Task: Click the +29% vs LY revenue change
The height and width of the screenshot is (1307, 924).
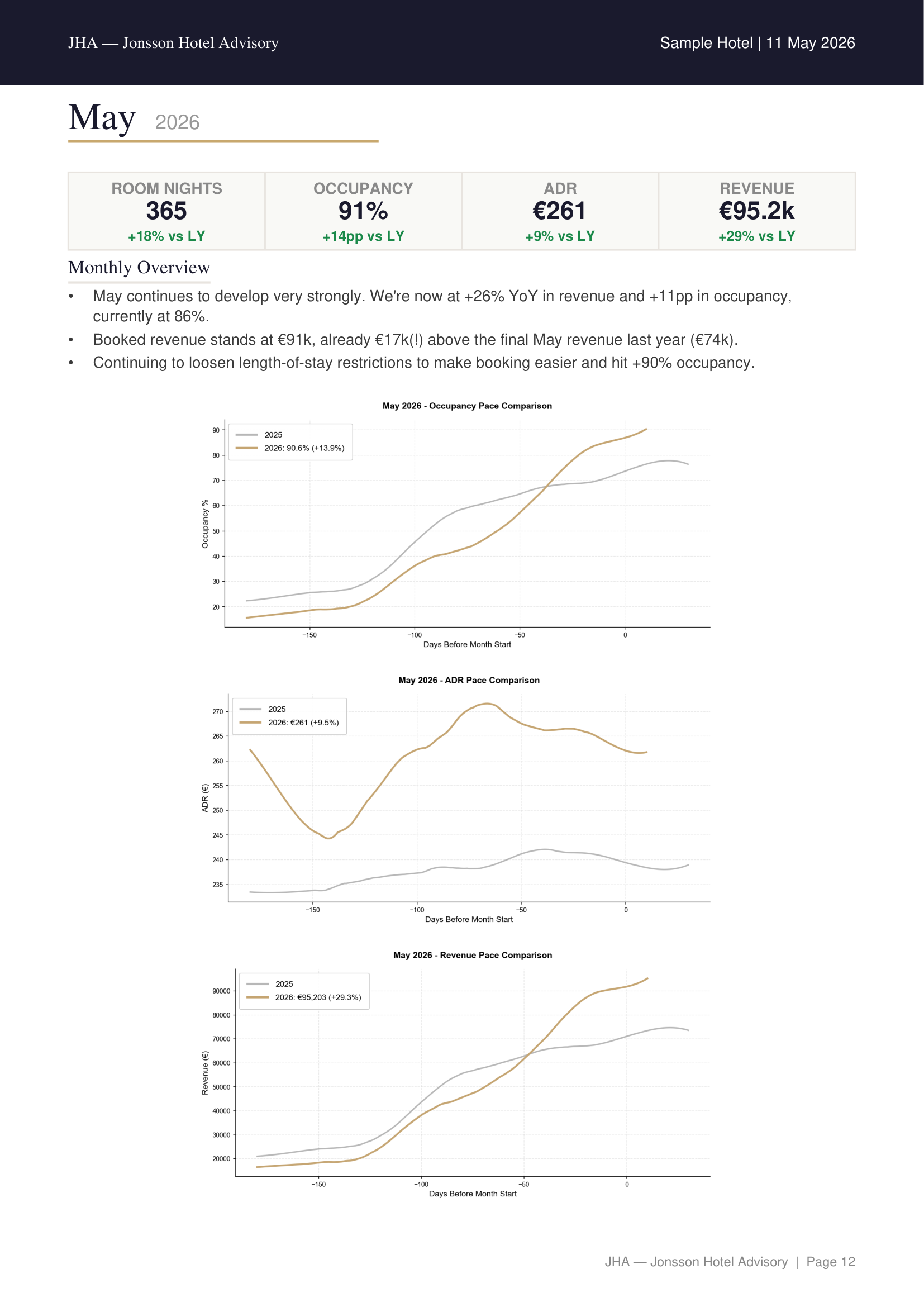Action: 757,236
